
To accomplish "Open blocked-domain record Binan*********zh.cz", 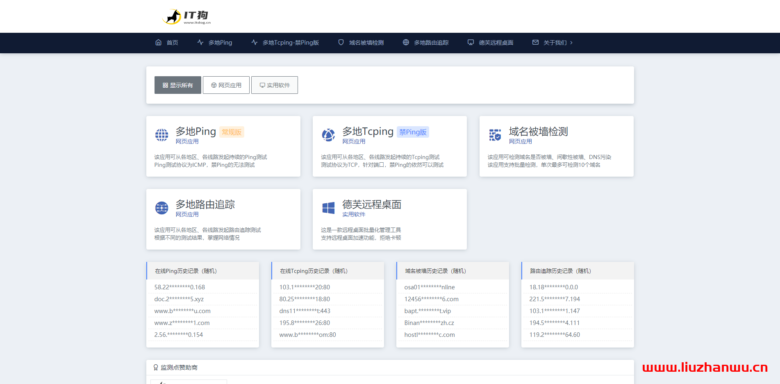I will point(429,323).
